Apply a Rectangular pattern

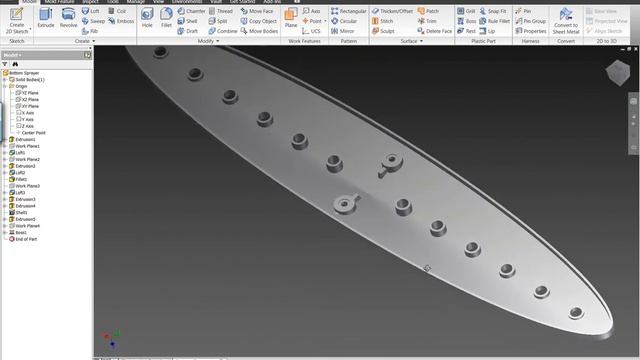[349, 11]
